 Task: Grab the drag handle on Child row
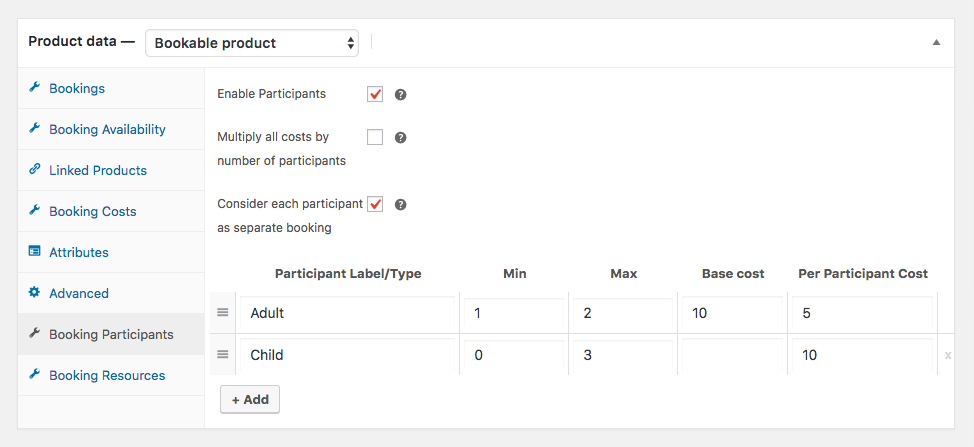point(224,355)
